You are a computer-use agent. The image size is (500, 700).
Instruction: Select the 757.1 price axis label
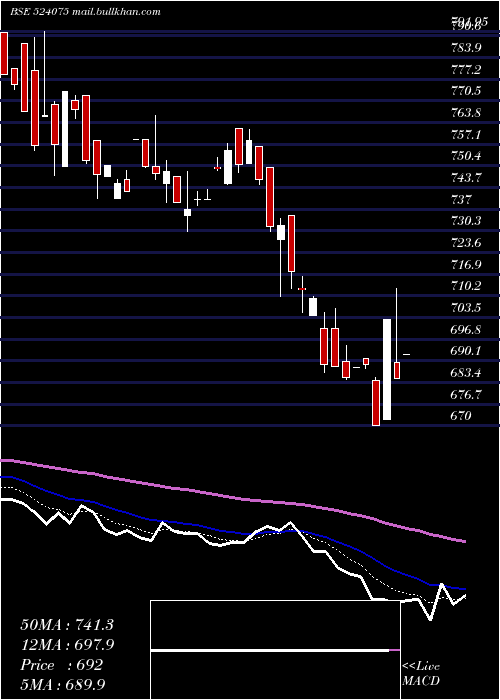[x=466, y=134]
